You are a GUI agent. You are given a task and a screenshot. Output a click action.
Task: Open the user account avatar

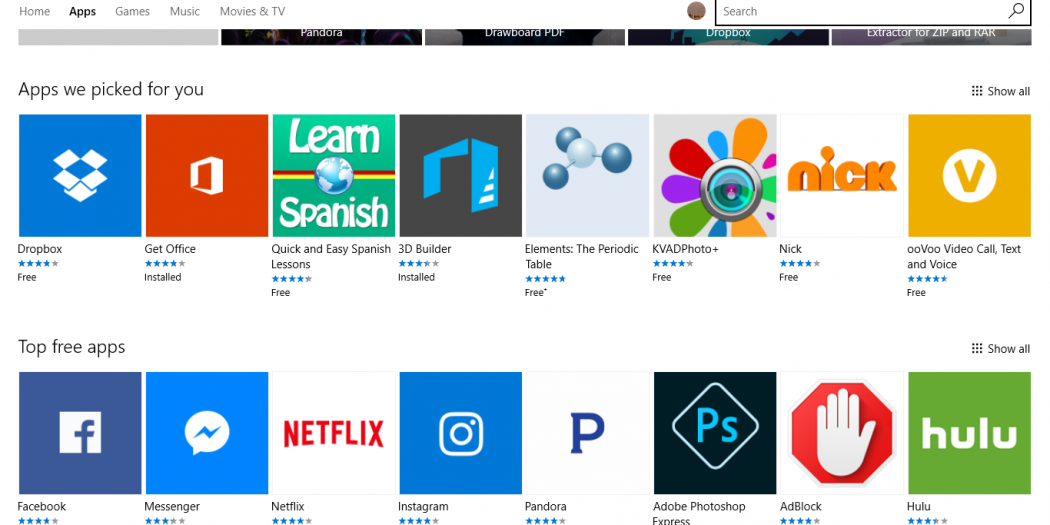pos(696,11)
